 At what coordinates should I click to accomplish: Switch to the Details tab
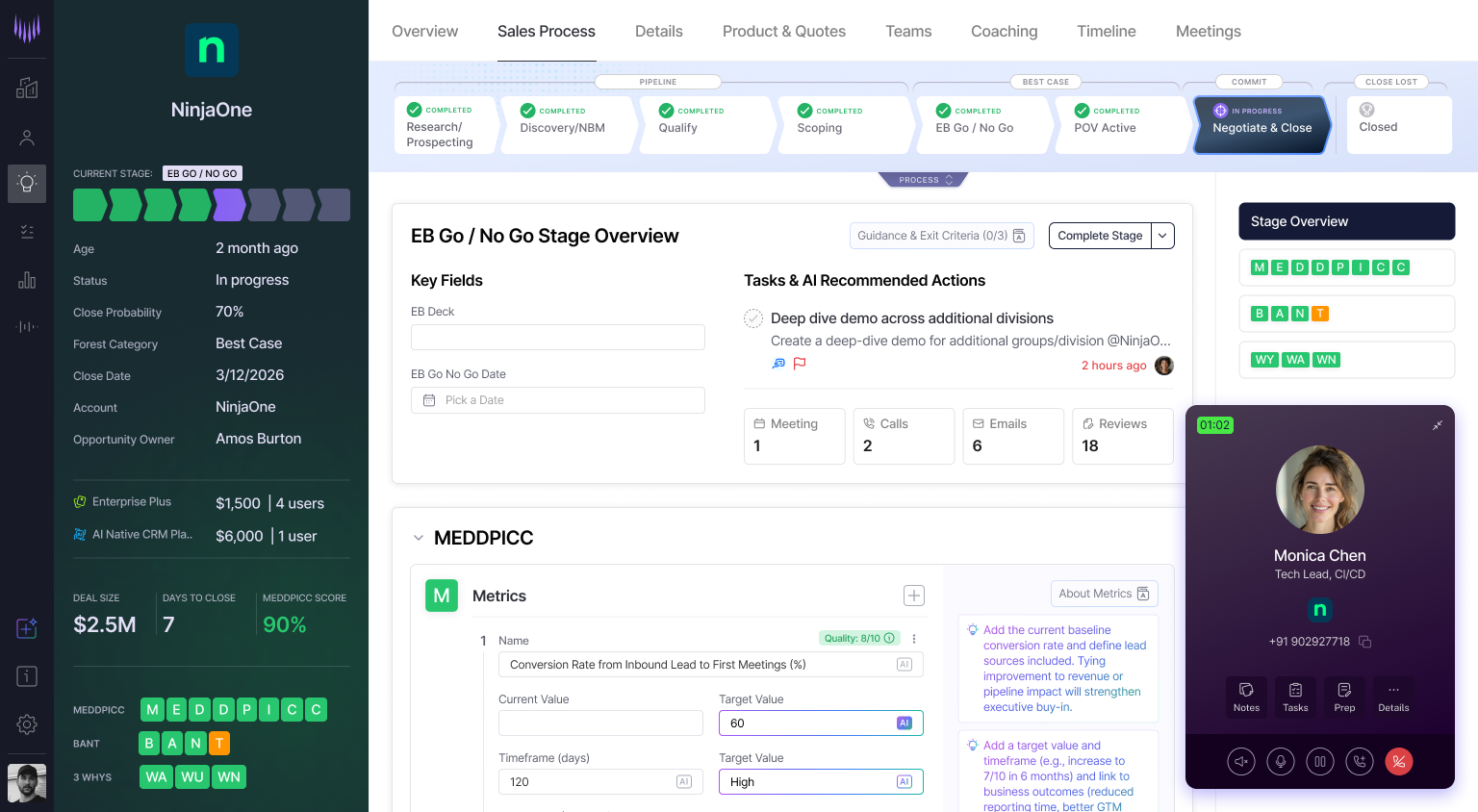(x=659, y=32)
